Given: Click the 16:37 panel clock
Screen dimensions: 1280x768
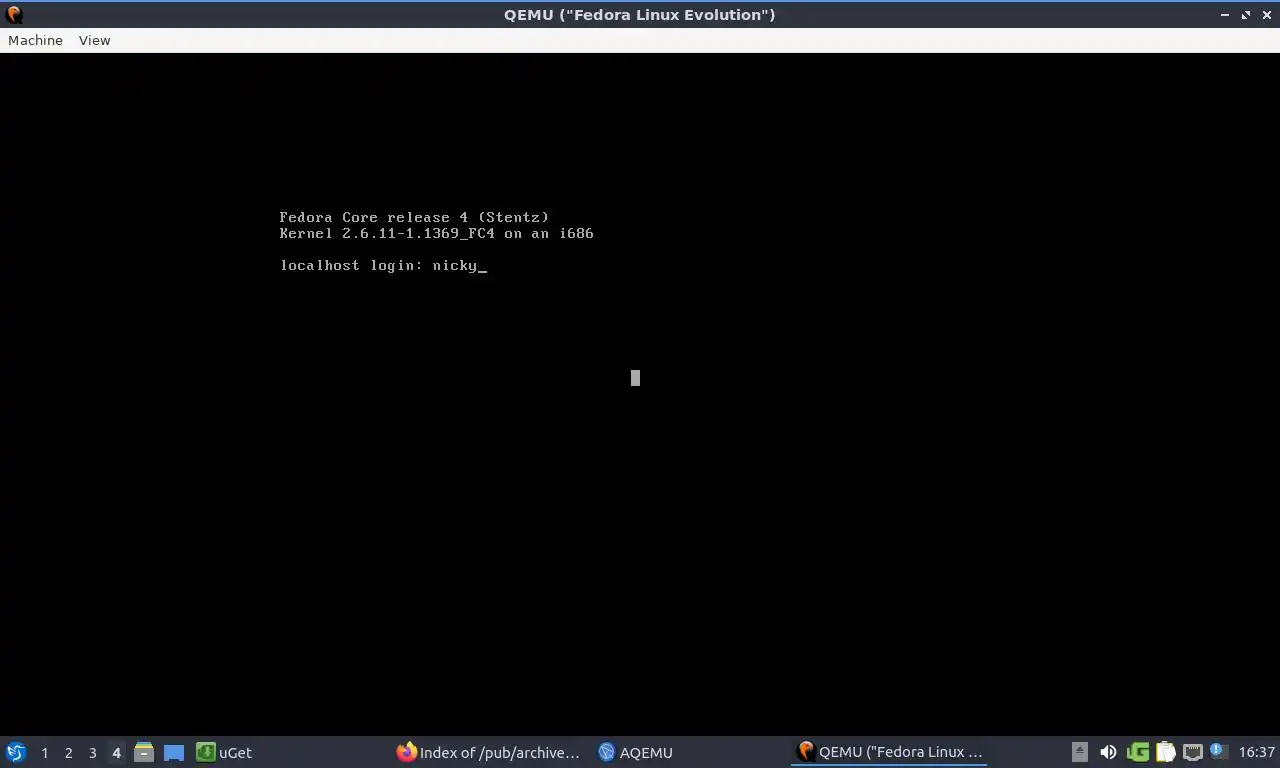Looking at the screenshot, I should click(x=1256, y=752).
